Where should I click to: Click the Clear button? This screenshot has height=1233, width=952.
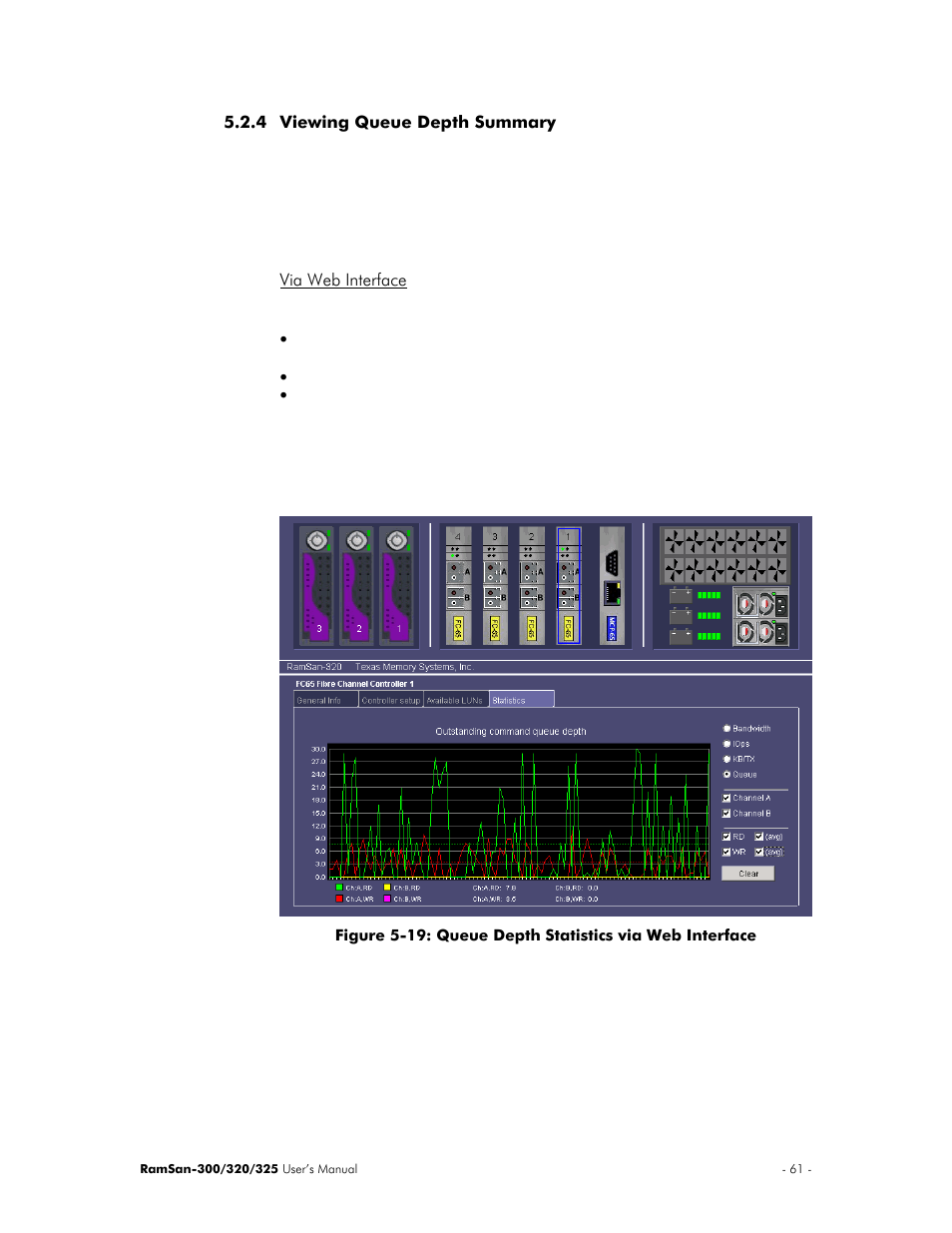748,874
